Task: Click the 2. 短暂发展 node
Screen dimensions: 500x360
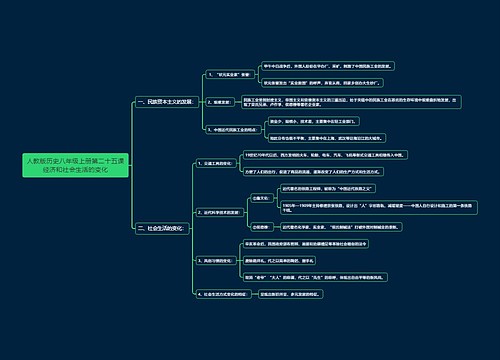Action: pos(220,102)
